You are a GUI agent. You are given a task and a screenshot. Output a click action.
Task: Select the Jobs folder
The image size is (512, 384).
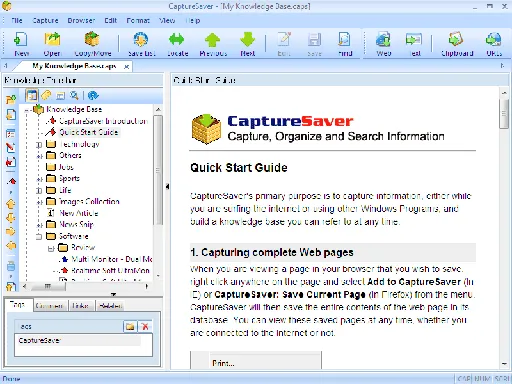pyautogui.click(x=66, y=167)
